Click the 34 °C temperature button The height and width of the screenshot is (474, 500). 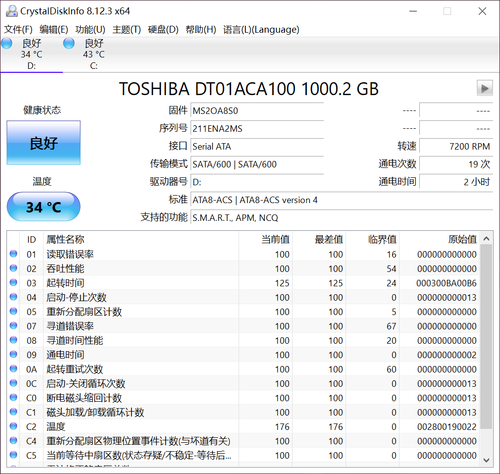pos(44,207)
